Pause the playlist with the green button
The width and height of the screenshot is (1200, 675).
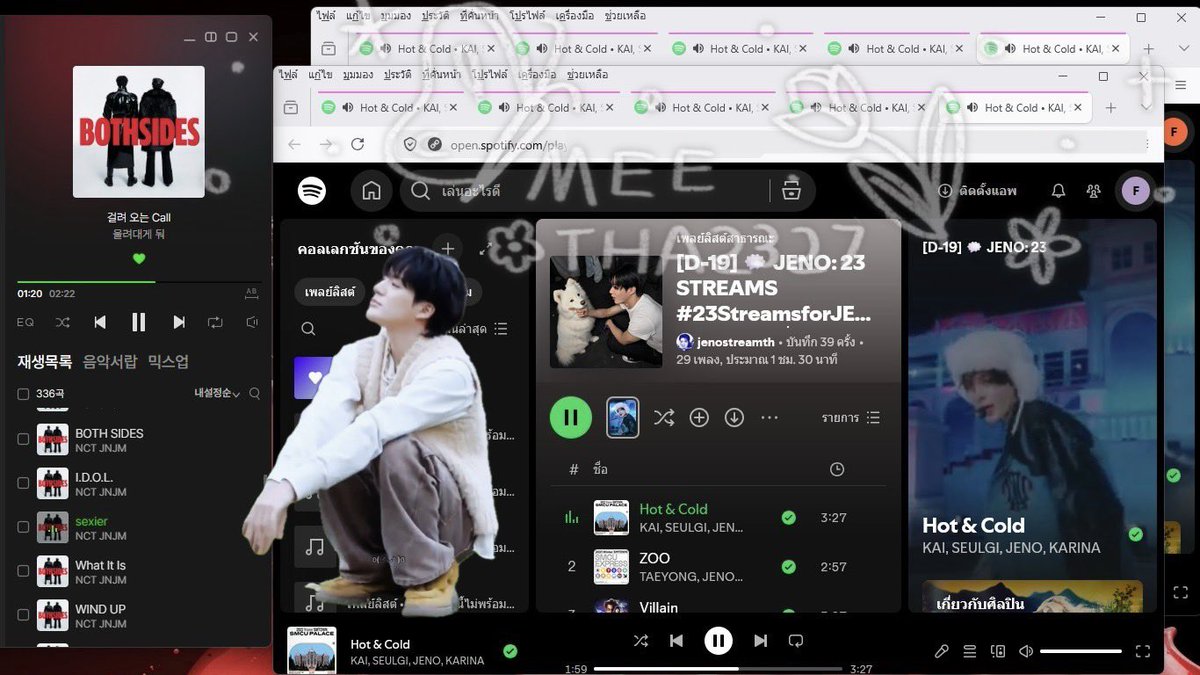pyautogui.click(x=571, y=417)
